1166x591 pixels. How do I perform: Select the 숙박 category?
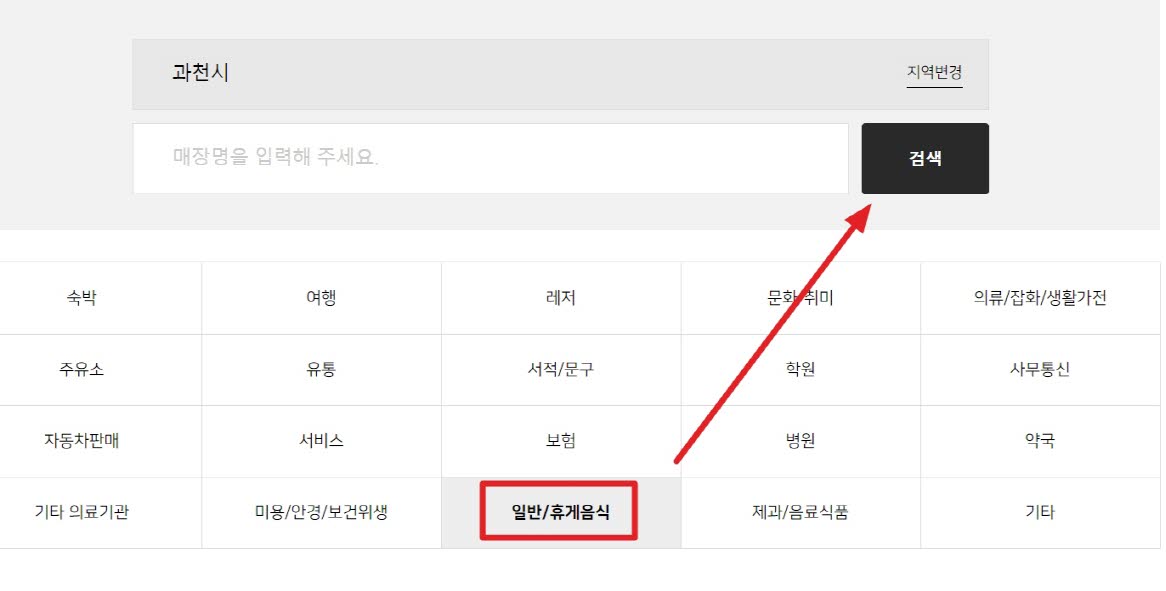click(x=82, y=298)
